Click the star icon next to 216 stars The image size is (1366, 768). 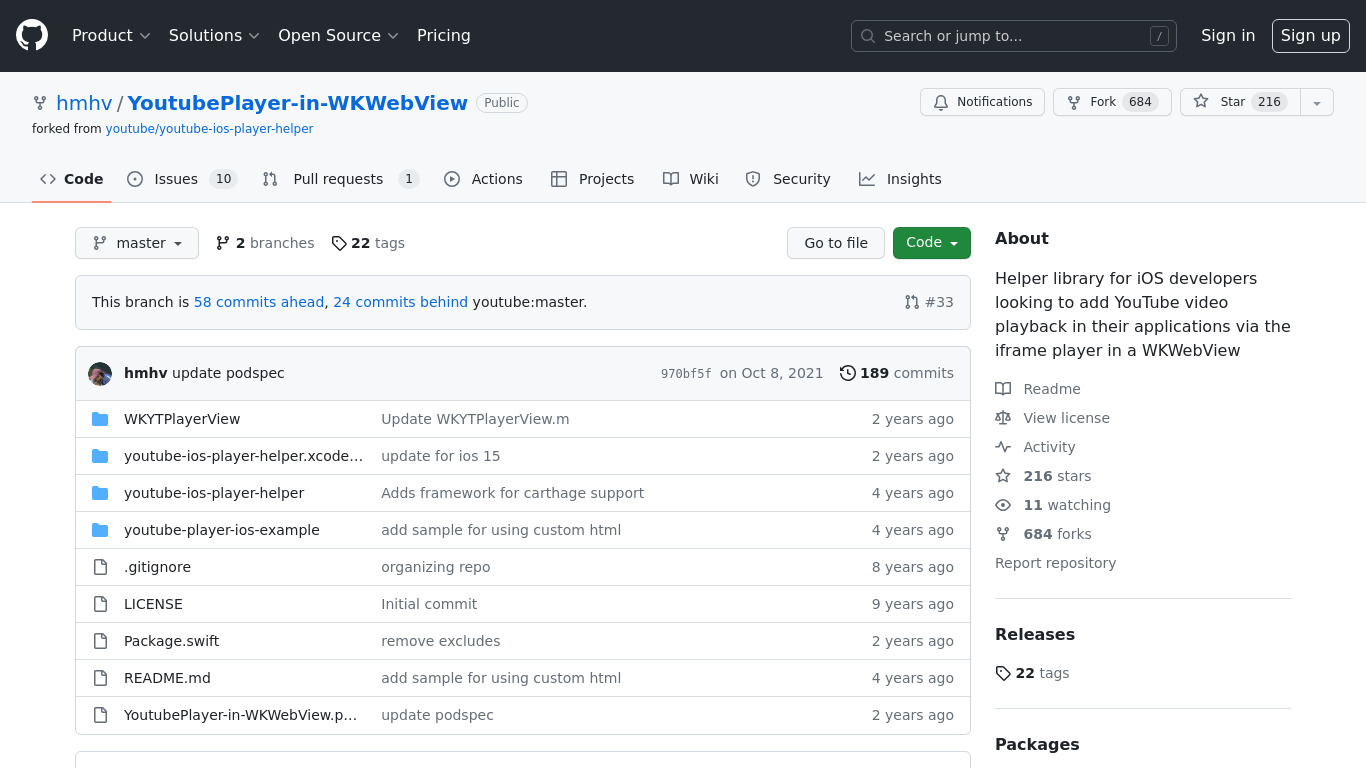pyautogui.click(x=1003, y=476)
